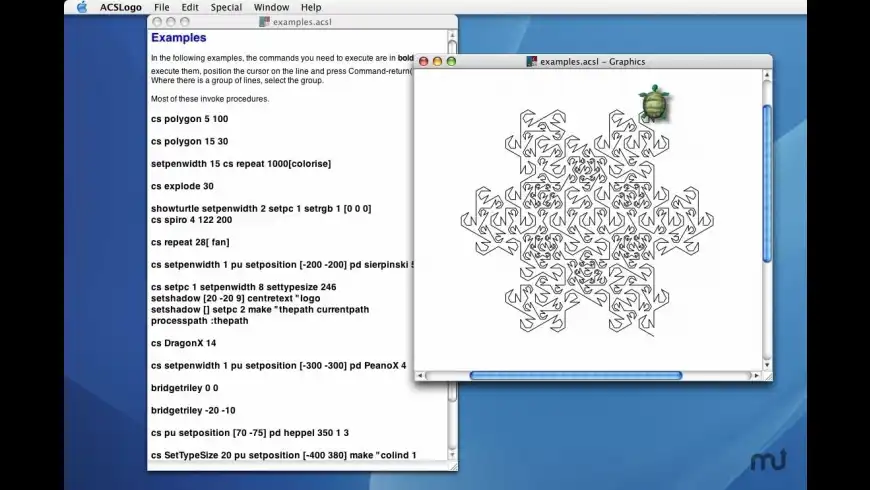
Task: Click the 'cs SetTypeSize 20' line
Action: click(283, 455)
